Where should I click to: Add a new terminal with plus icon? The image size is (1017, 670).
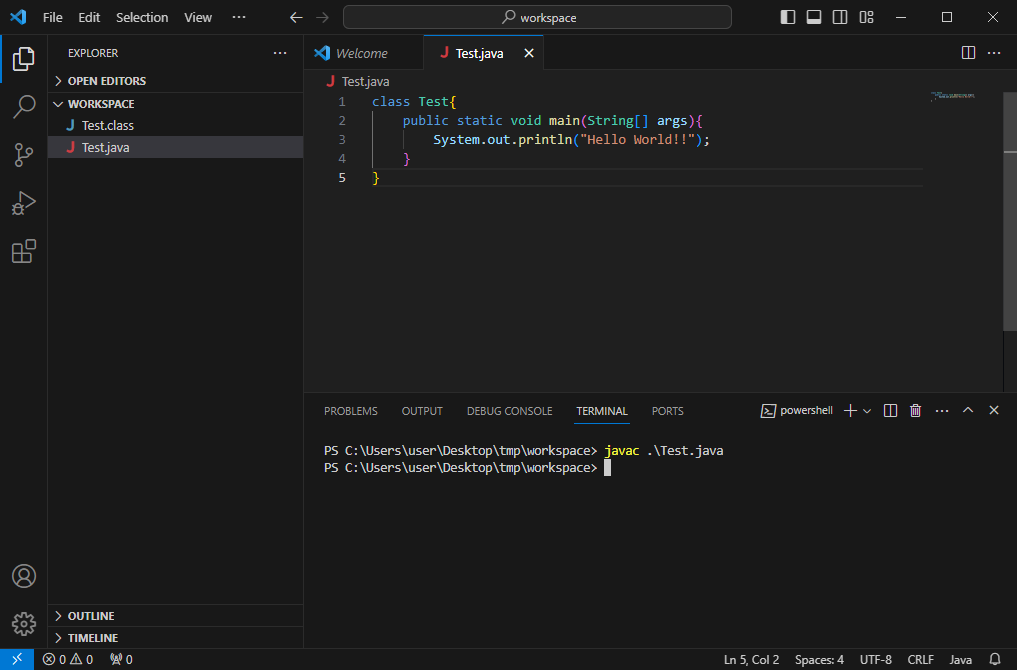[x=850, y=411]
